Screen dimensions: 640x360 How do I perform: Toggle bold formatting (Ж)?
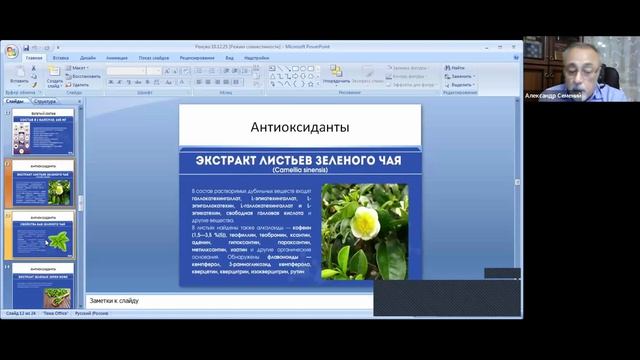111,82
